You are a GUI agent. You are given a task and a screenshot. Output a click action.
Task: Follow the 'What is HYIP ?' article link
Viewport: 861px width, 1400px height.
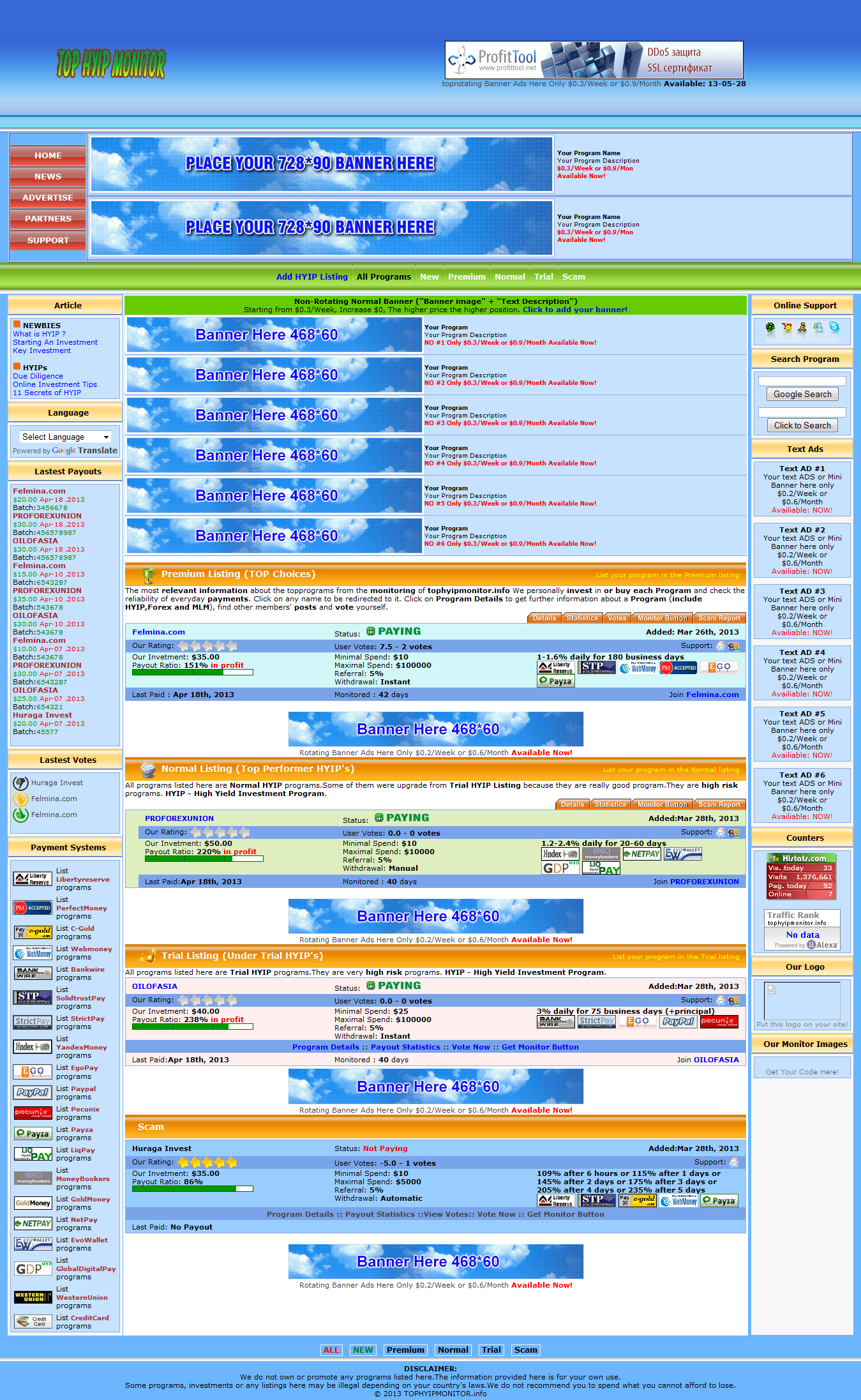coord(39,334)
